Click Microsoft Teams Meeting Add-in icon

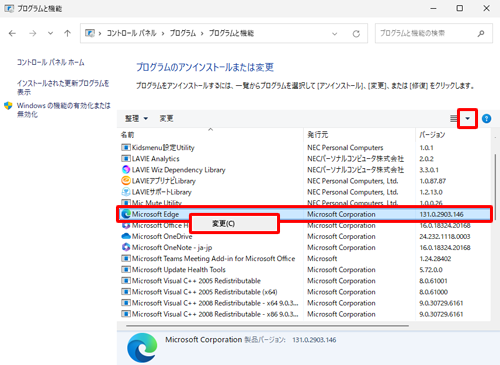click(126, 258)
